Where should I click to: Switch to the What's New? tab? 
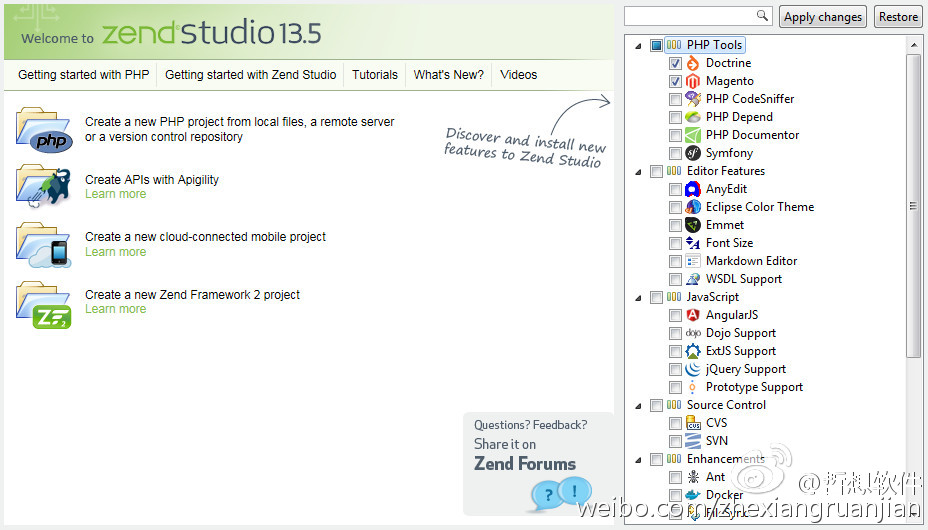click(449, 75)
